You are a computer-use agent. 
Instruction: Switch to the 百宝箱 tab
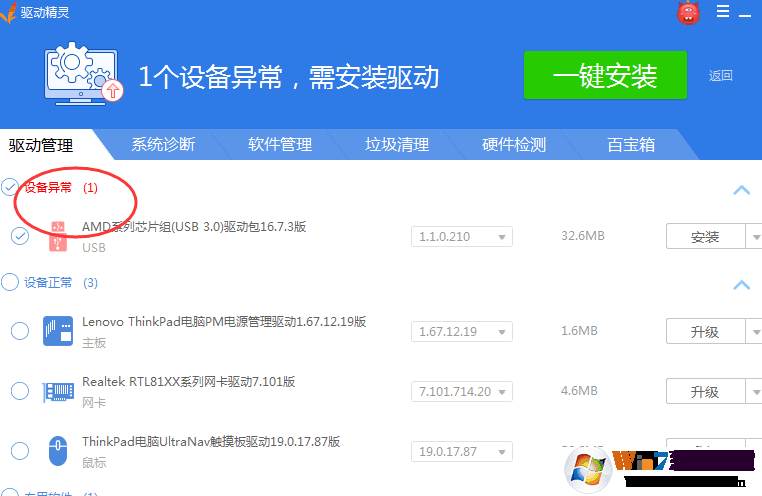[x=631, y=144]
